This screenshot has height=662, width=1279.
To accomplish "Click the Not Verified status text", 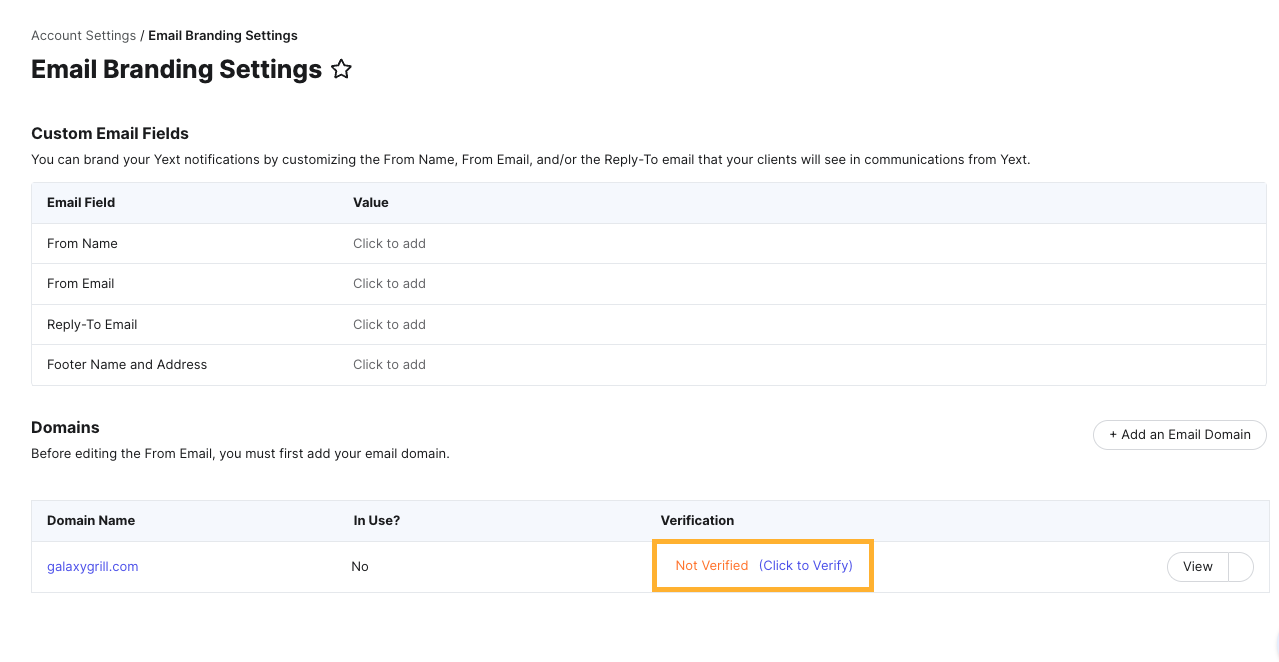I will [x=711, y=565].
